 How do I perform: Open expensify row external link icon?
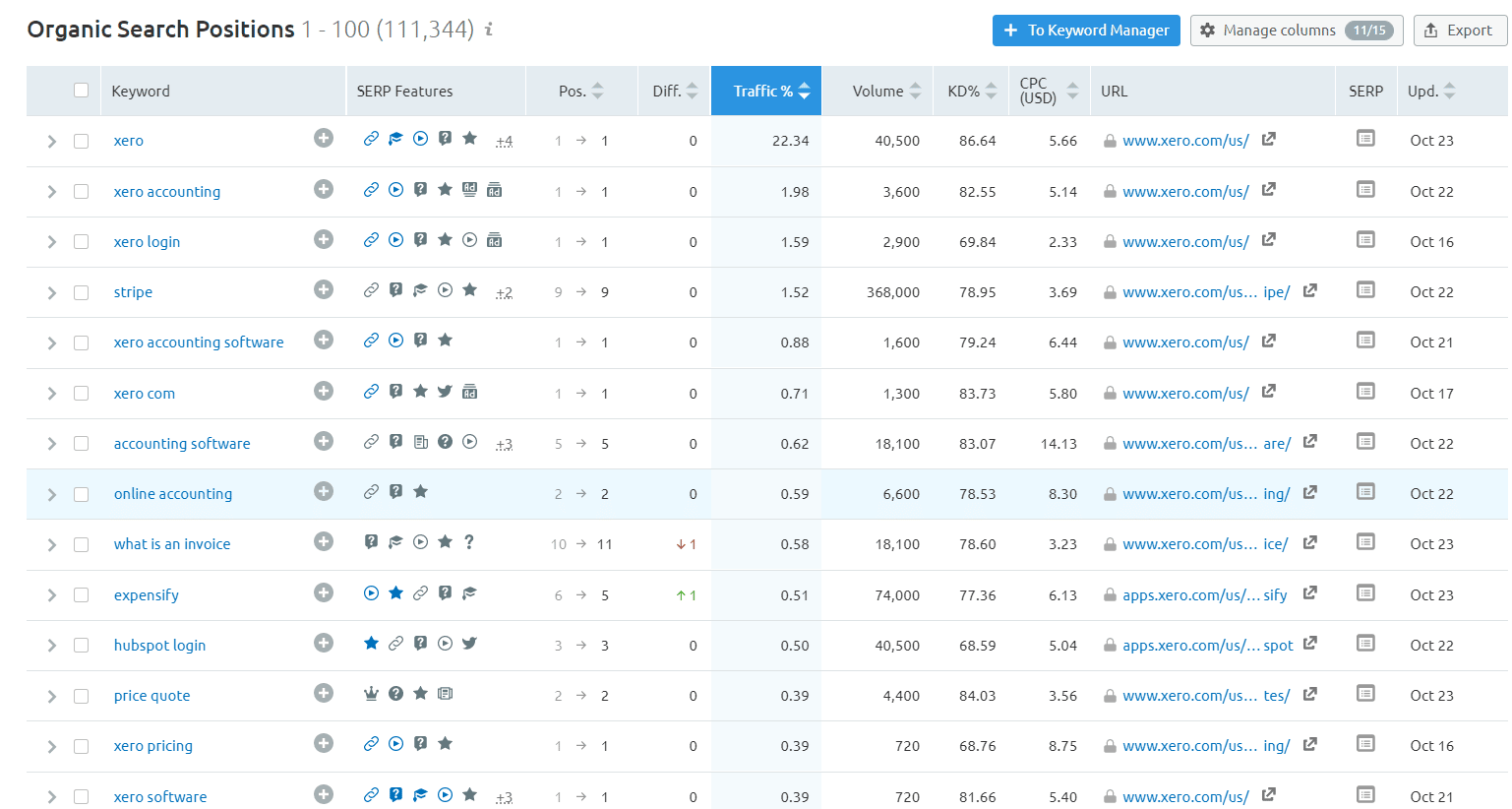pos(1310,593)
